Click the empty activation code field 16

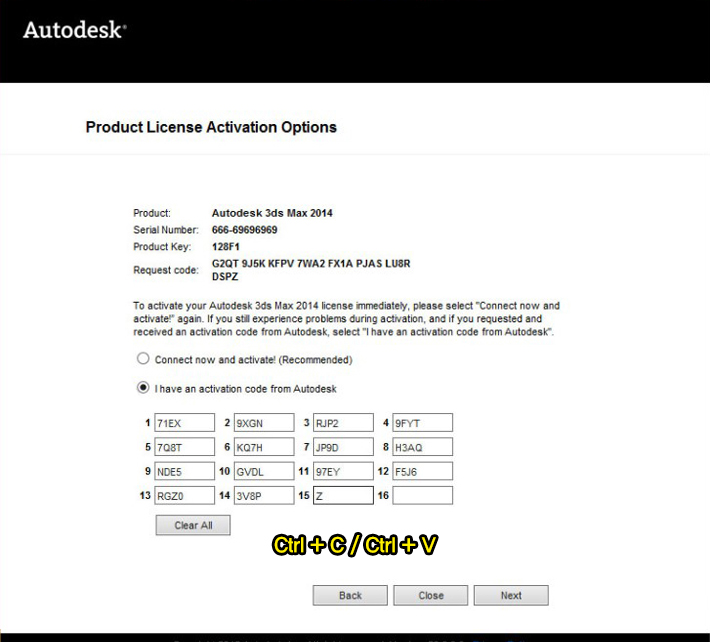422,495
